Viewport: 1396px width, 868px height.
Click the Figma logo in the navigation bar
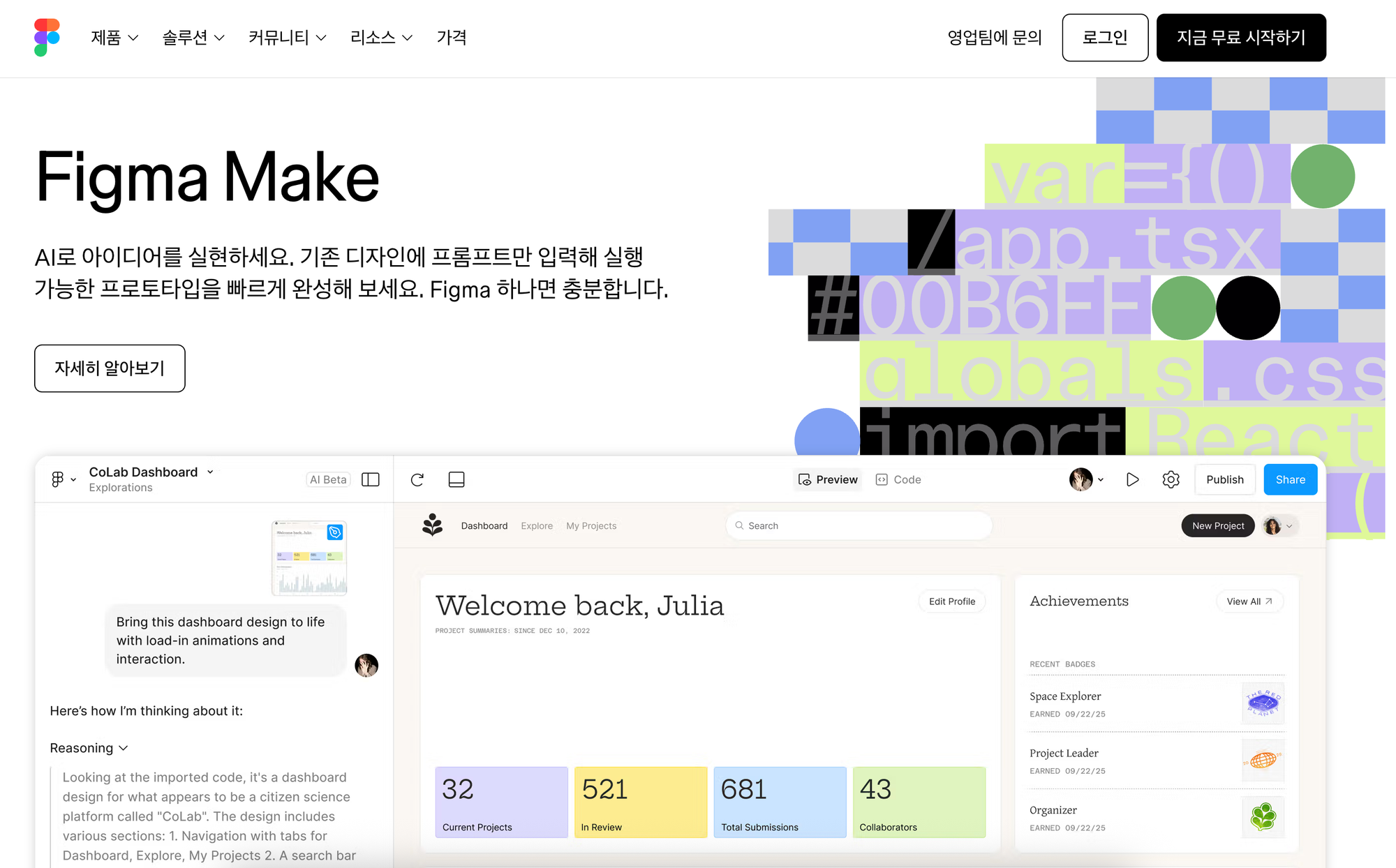(47, 38)
